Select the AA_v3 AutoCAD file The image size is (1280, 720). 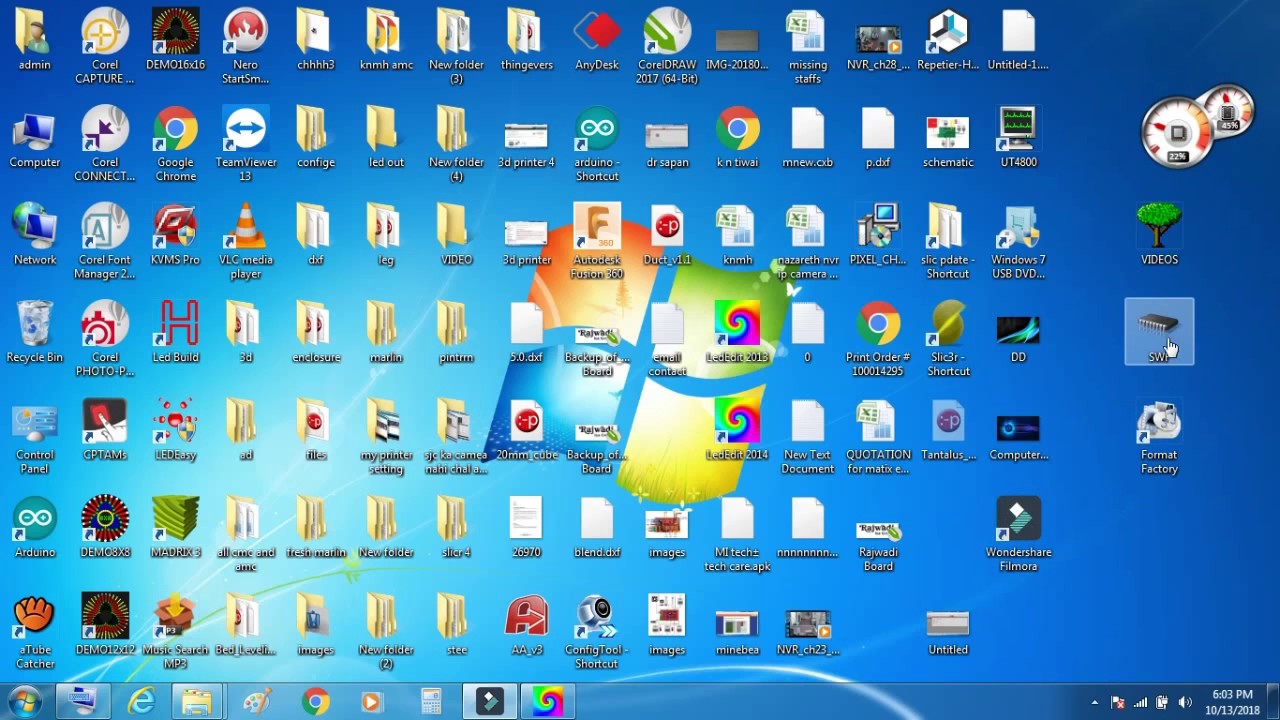tap(527, 627)
